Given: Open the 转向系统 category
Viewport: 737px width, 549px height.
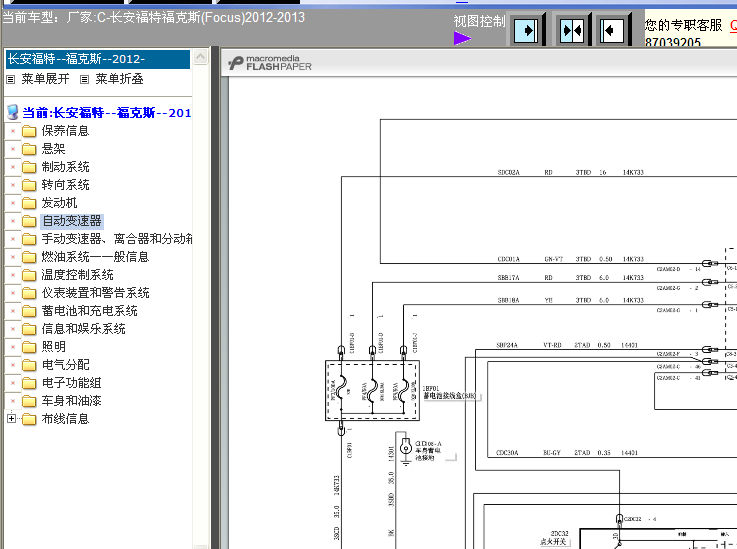Looking at the screenshot, I should click(65, 185).
